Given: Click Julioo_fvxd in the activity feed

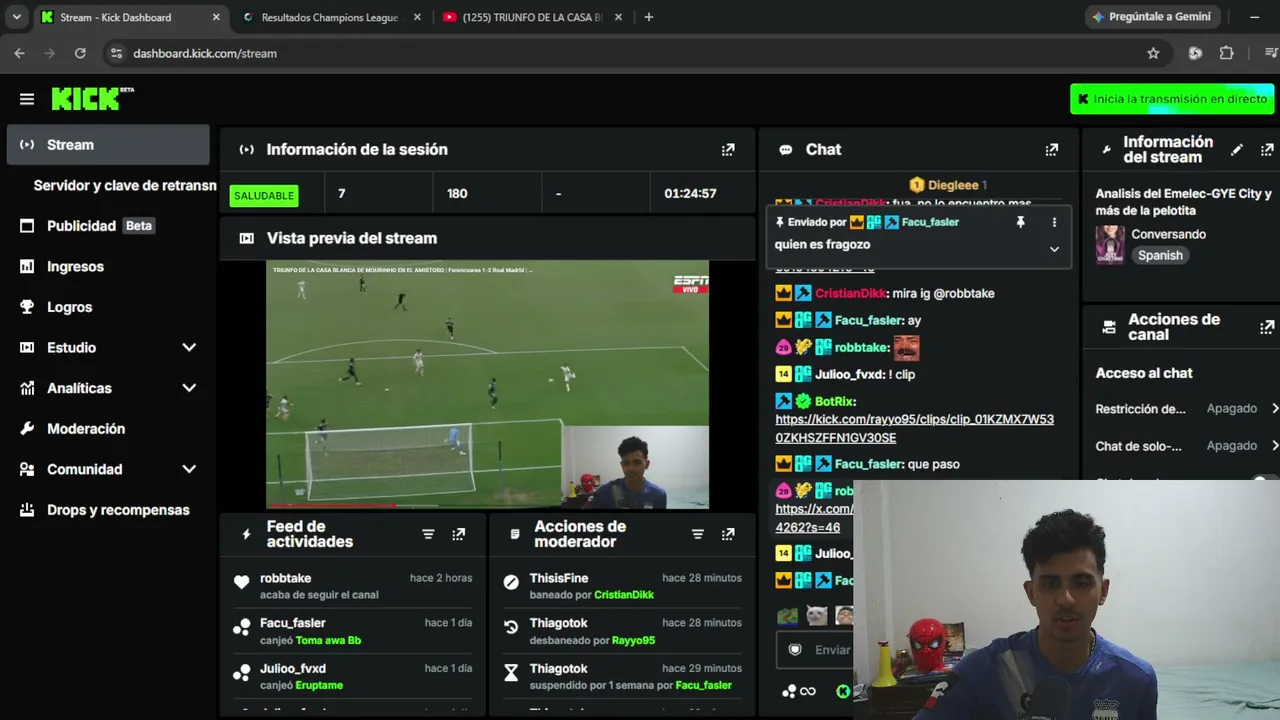Looking at the screenshot, I should coord(293,668).
